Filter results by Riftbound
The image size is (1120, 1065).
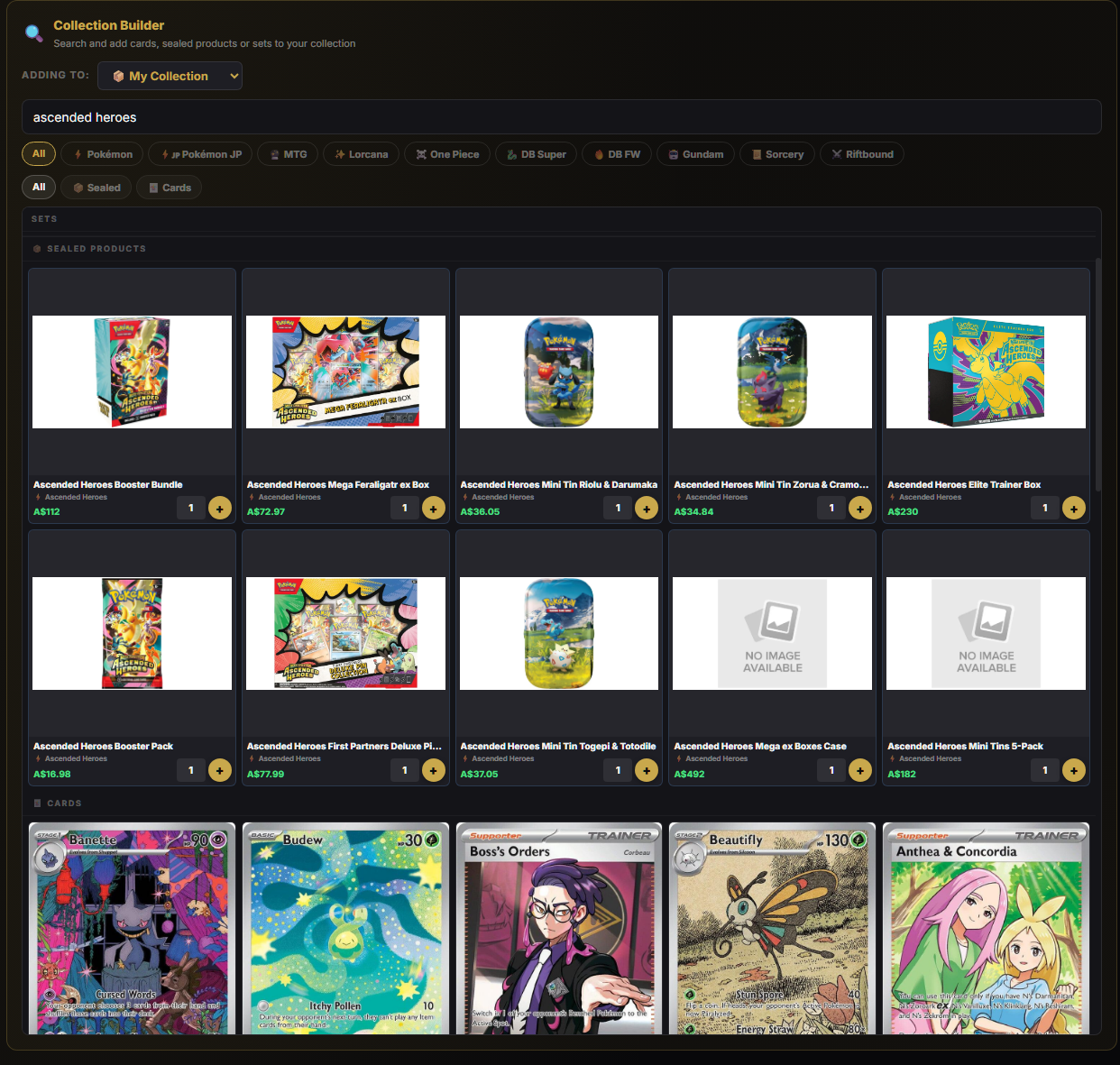862,154
